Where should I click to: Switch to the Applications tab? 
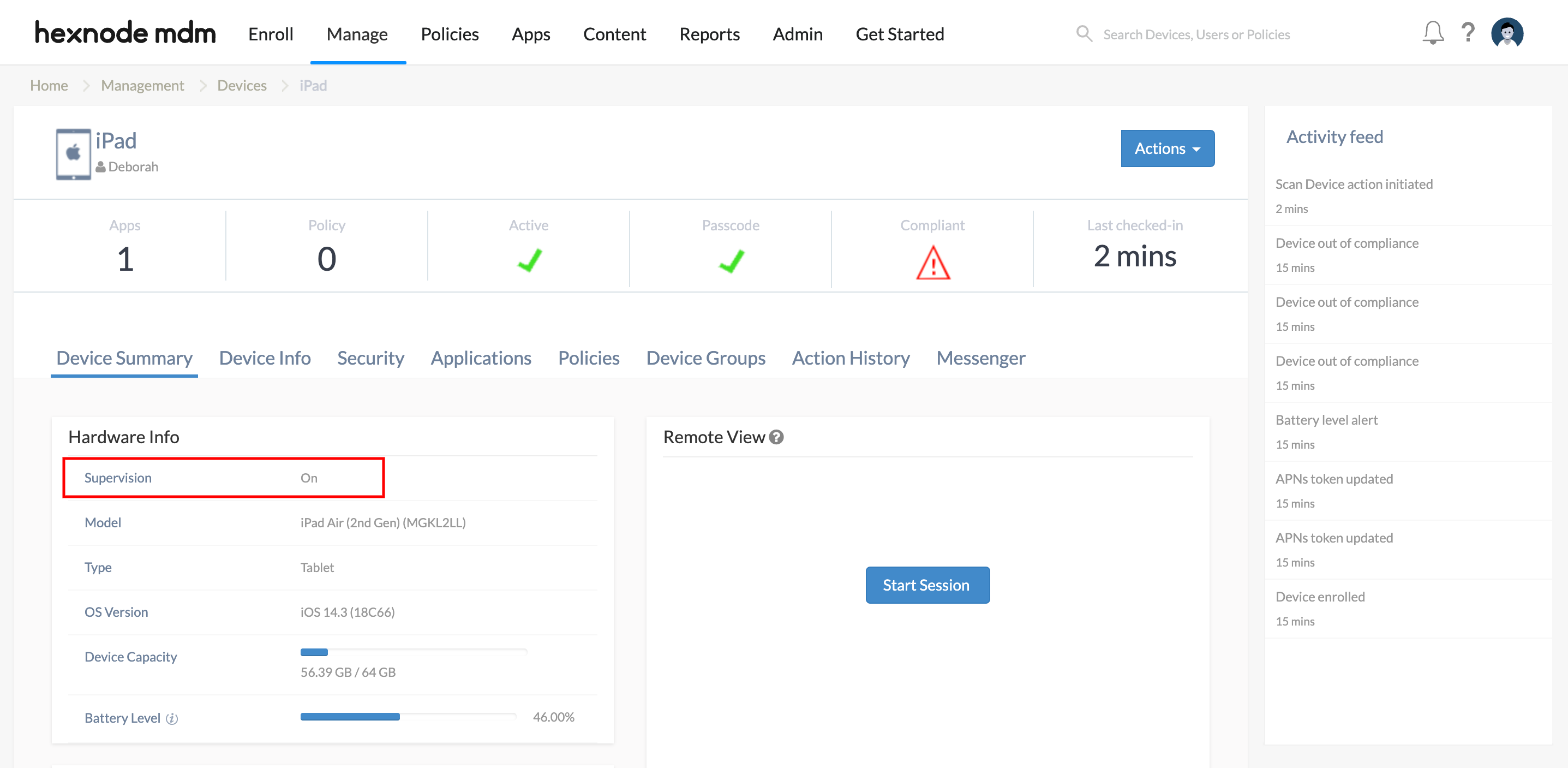click(481, 358)
